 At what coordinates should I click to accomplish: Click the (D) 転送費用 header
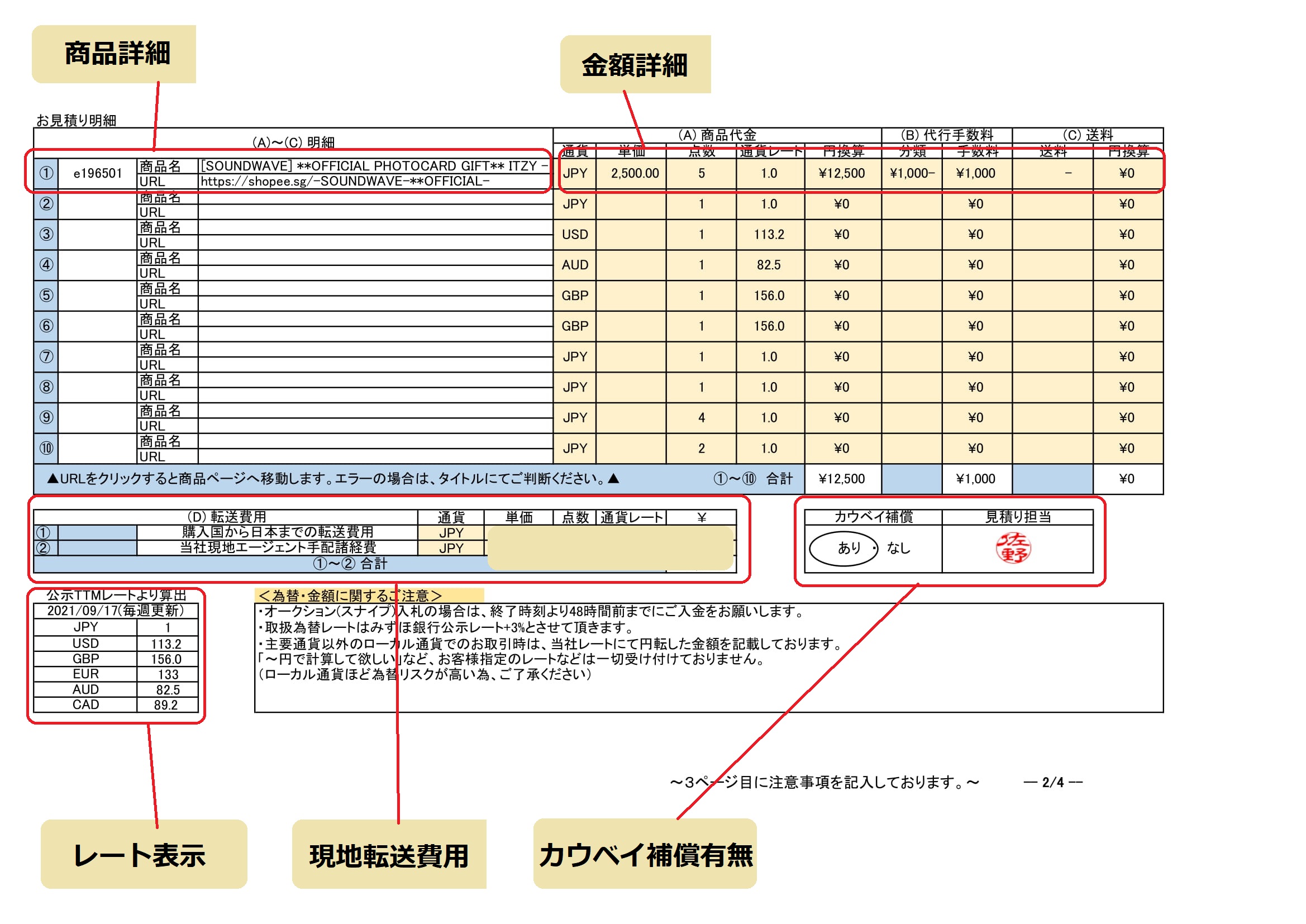click(x=226, y=517)
